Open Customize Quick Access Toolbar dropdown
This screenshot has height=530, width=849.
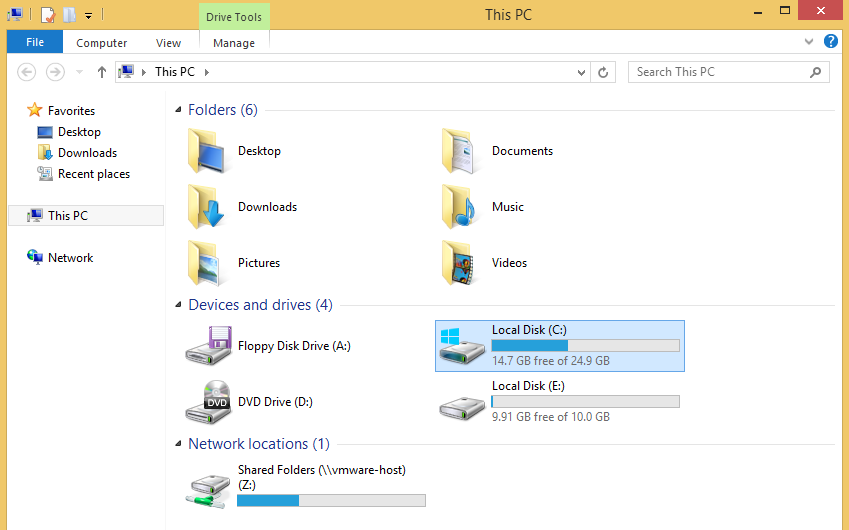click(x=88, y=16)
